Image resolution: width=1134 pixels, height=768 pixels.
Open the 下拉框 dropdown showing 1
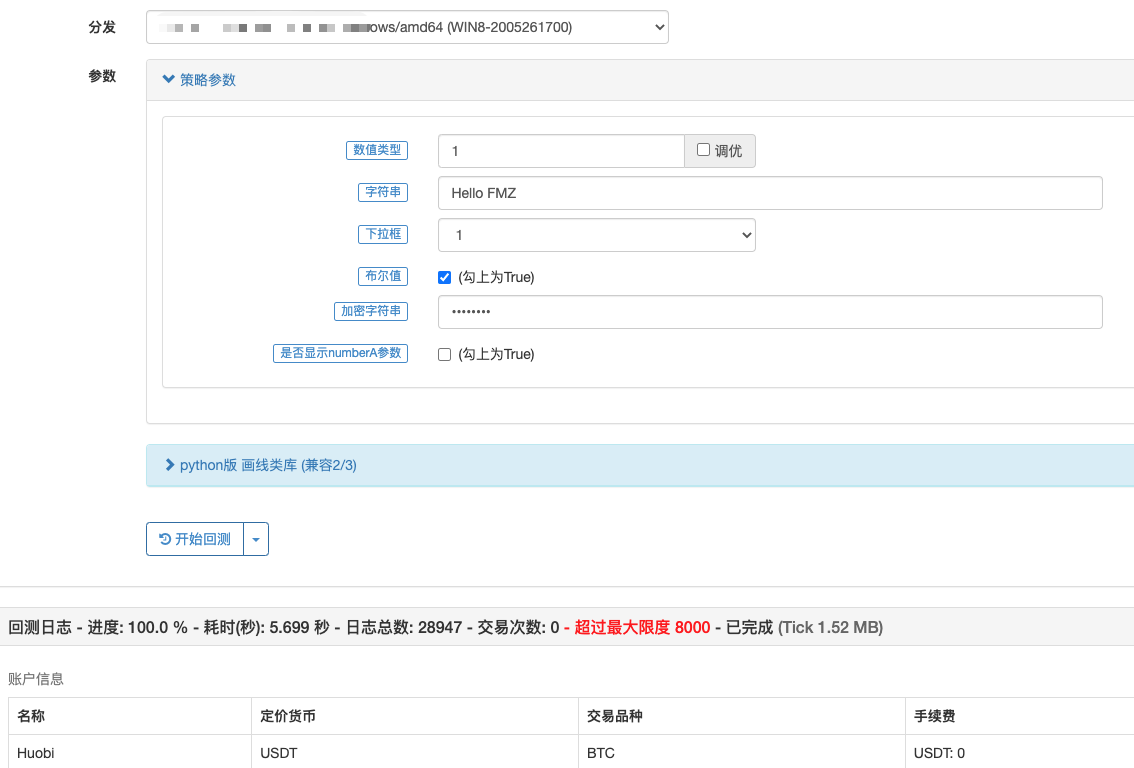(x=597, y=235)
